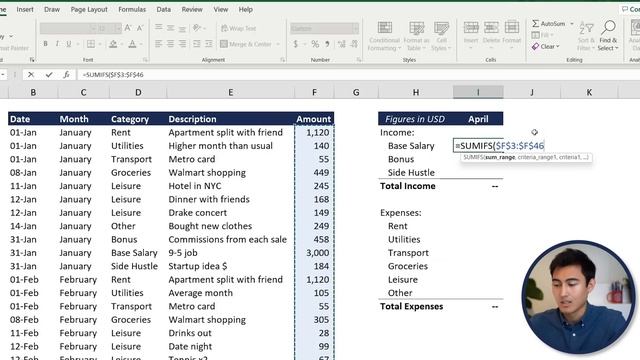The image size is (640, 360).
Task: Open the Clear menu
Action: pos(546,47)
